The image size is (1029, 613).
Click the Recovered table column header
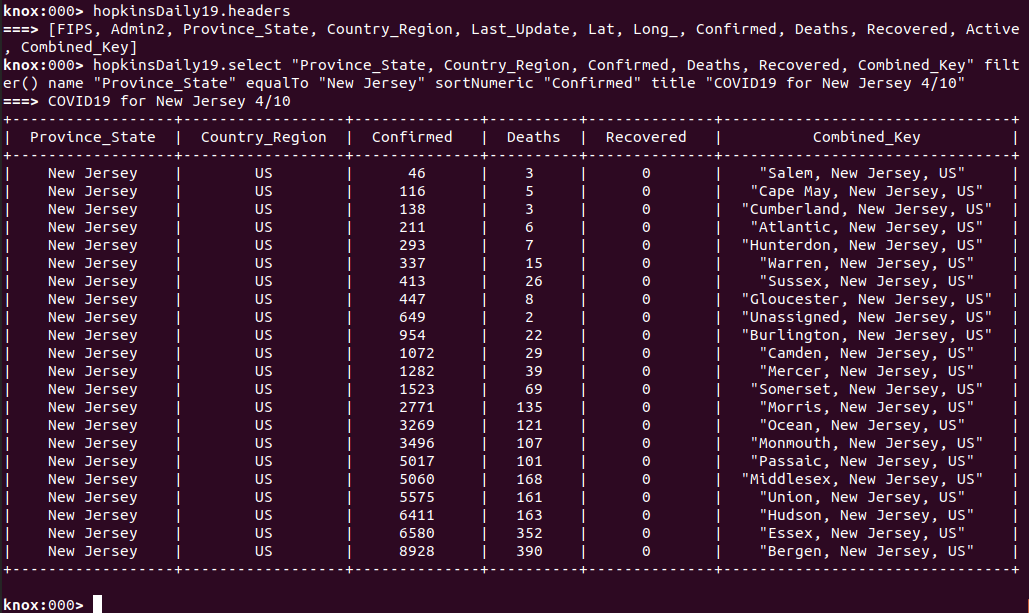[x=646, y=137]
